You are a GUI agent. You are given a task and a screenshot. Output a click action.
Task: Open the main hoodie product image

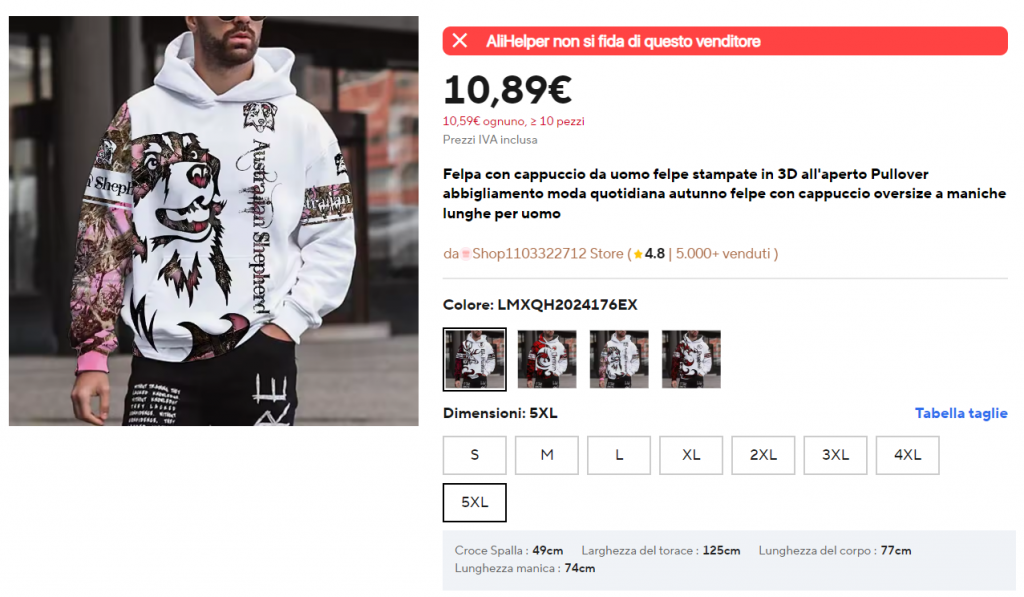214,221
